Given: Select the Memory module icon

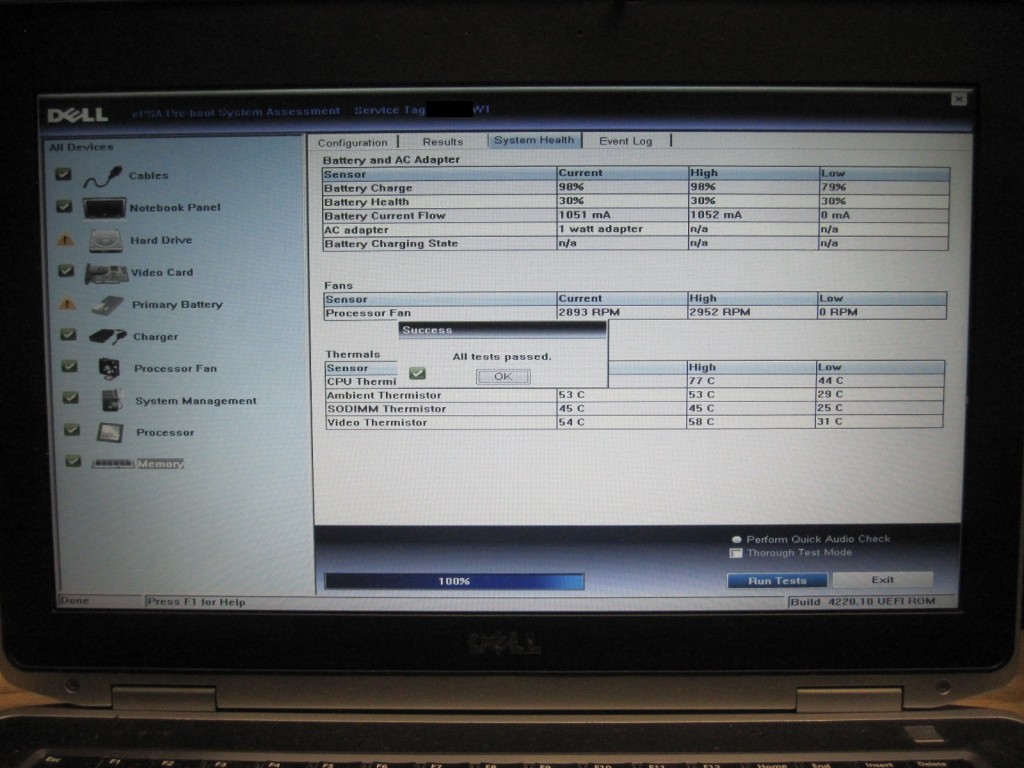Looking at the screenshot, I should coord(113,464).
